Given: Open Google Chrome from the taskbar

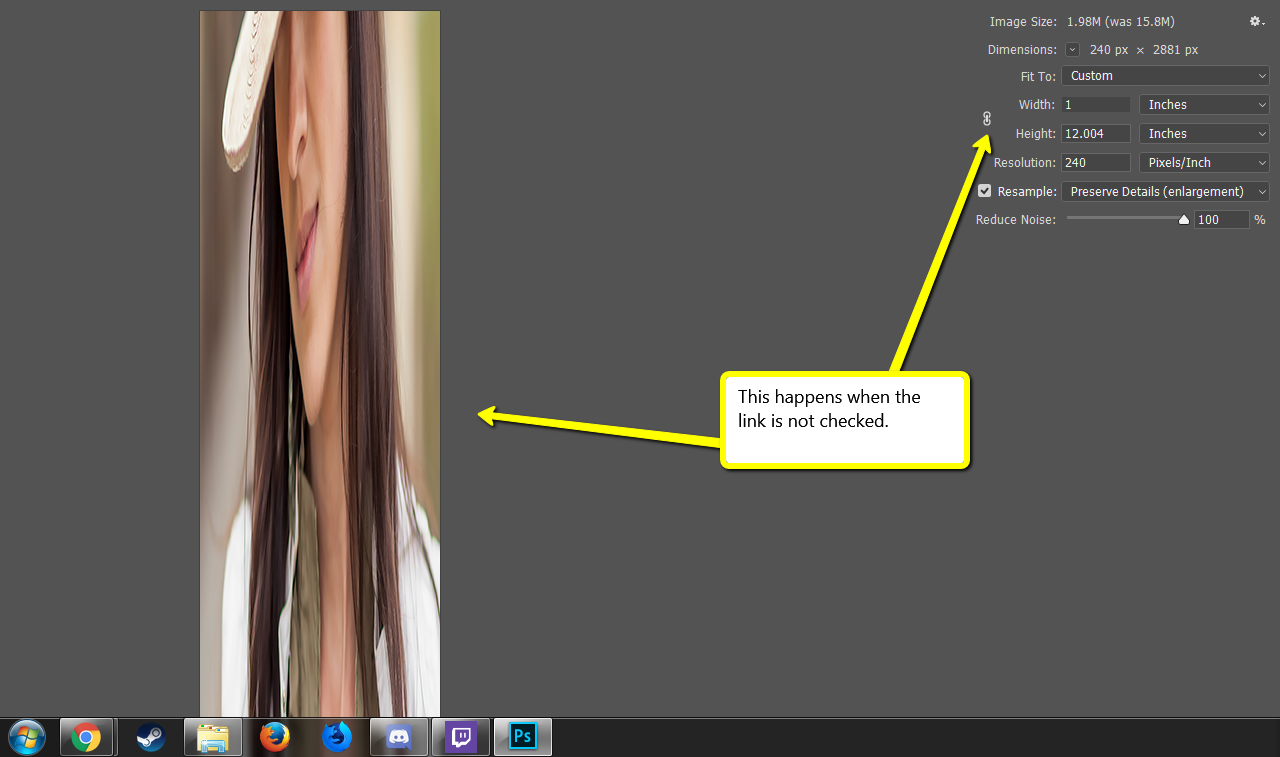Looking at the screenshot, I should (86, 738).
